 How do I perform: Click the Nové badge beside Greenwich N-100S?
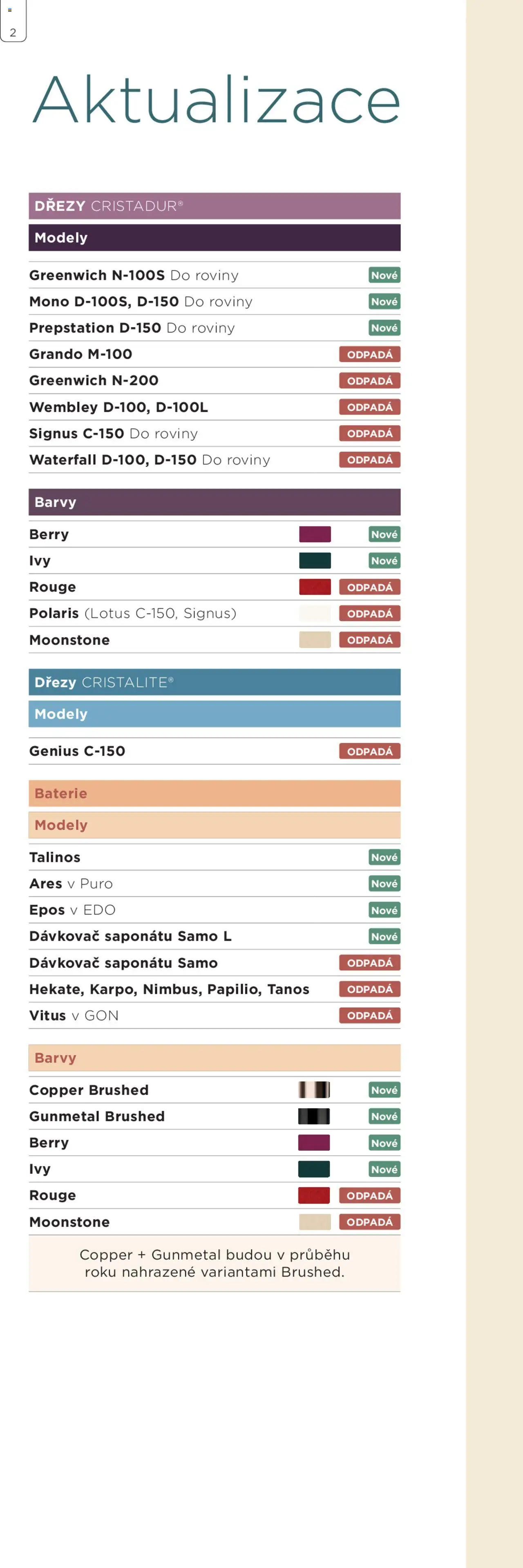tap(384, 275)
